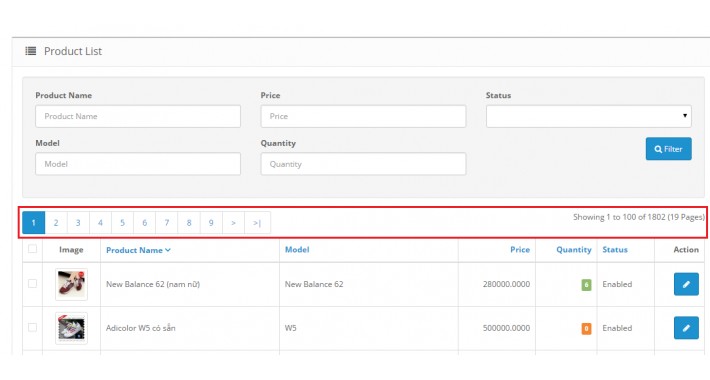This screenshot has height=380, width=710.
Task: Click quantity badge 0 for Adicolor W5
Action: [x=586, y=328]
